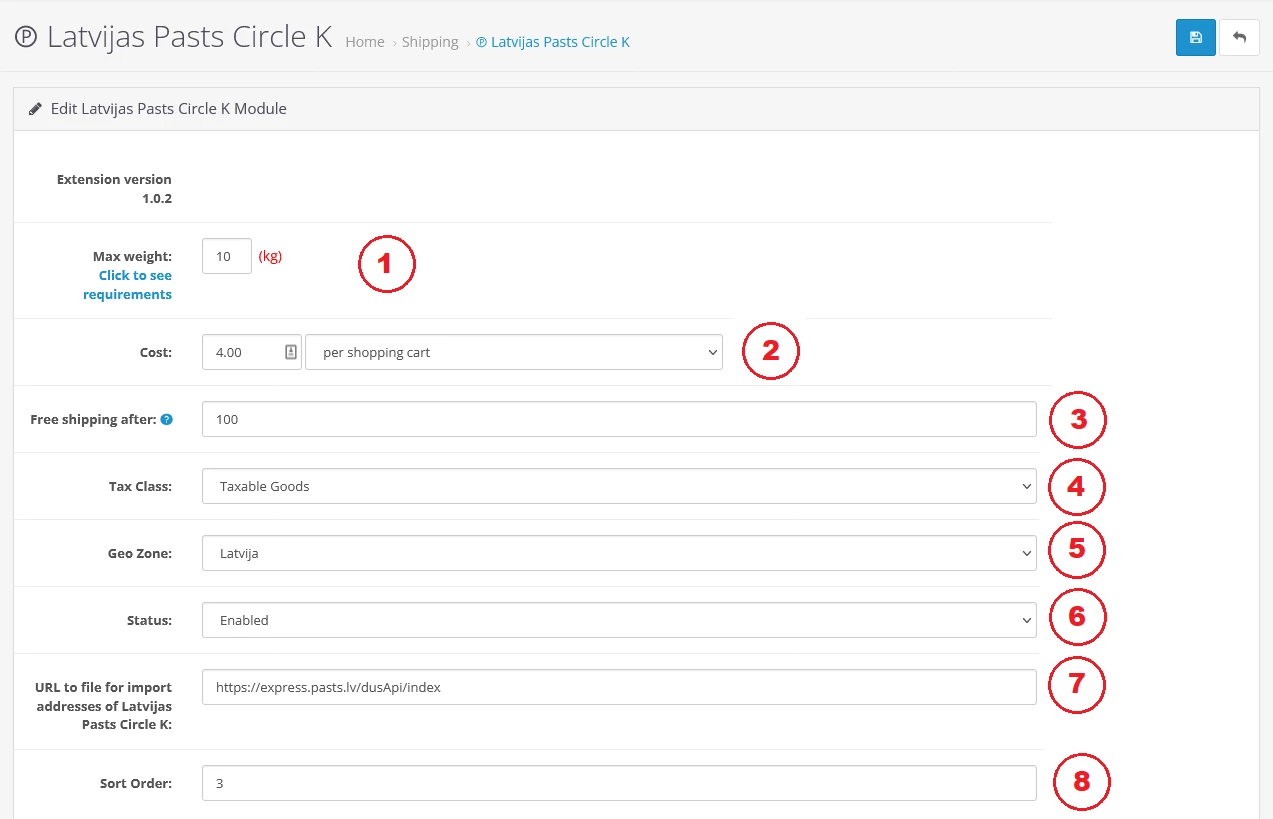Go to Home in the breadcrumb
This screenshot has height=819, width=1273.
coord(365,42)
